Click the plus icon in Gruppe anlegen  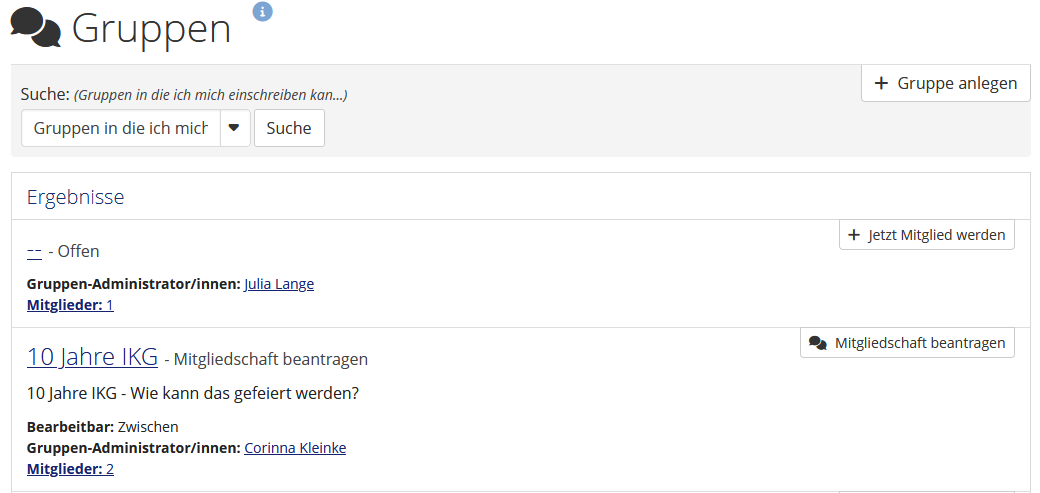click(x=881, y=84)
